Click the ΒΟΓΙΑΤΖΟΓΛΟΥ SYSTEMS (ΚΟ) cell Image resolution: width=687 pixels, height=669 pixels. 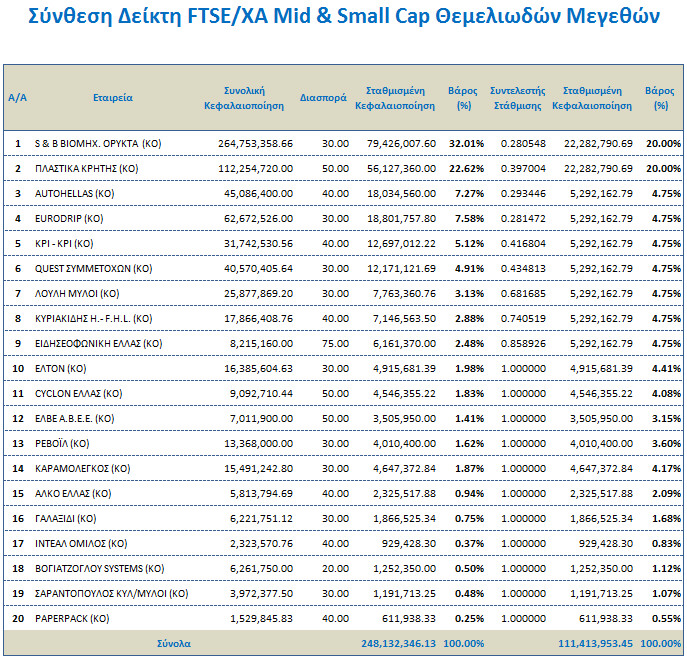(99, 568)
